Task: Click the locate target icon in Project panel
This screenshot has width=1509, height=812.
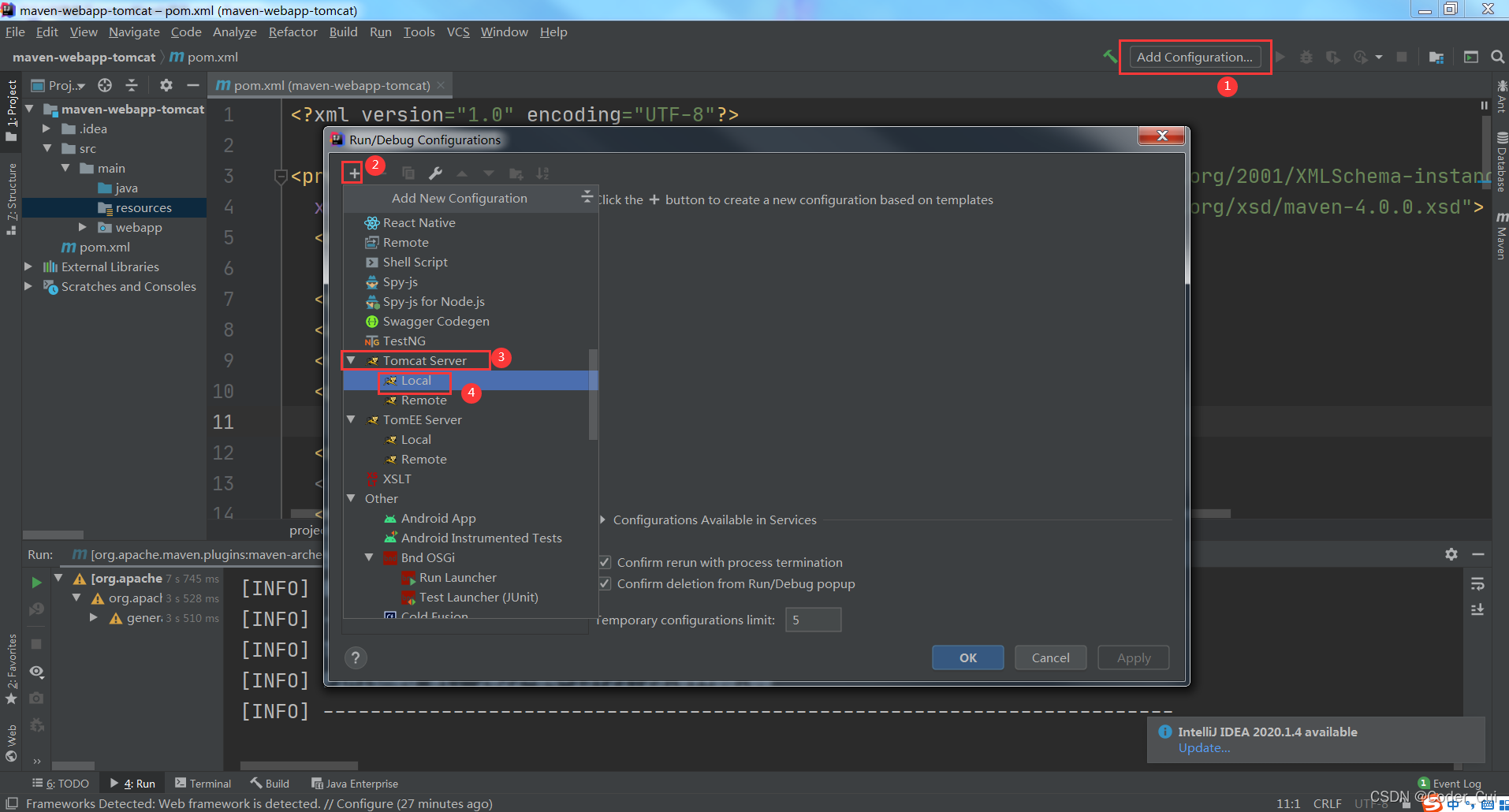Action: pyautogui.click(x=105, y=85)
